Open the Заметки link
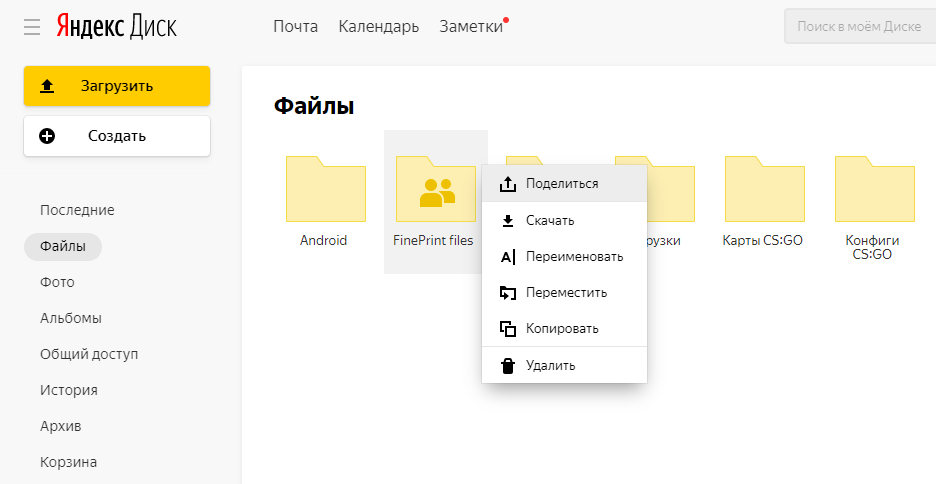Image resolution: width=936 pixels, height=484 pixels. click(x=471, y=27)
